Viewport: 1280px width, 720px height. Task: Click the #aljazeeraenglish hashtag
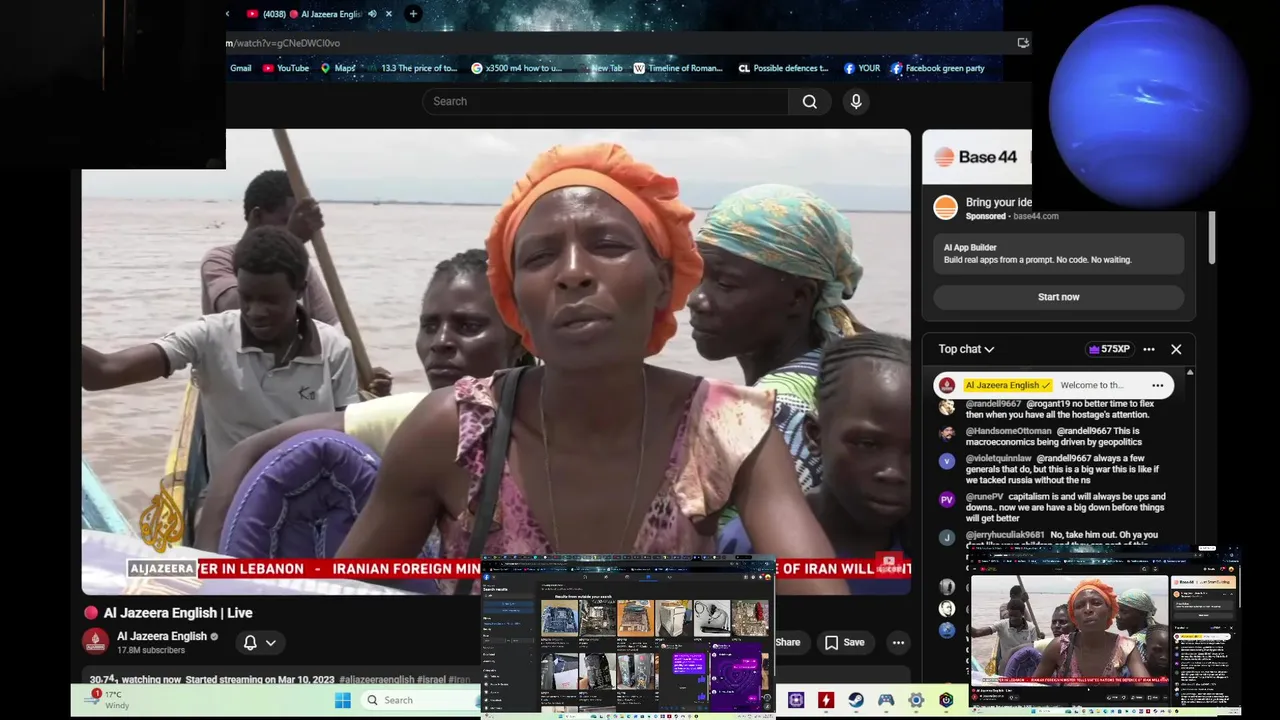[376, 680]
